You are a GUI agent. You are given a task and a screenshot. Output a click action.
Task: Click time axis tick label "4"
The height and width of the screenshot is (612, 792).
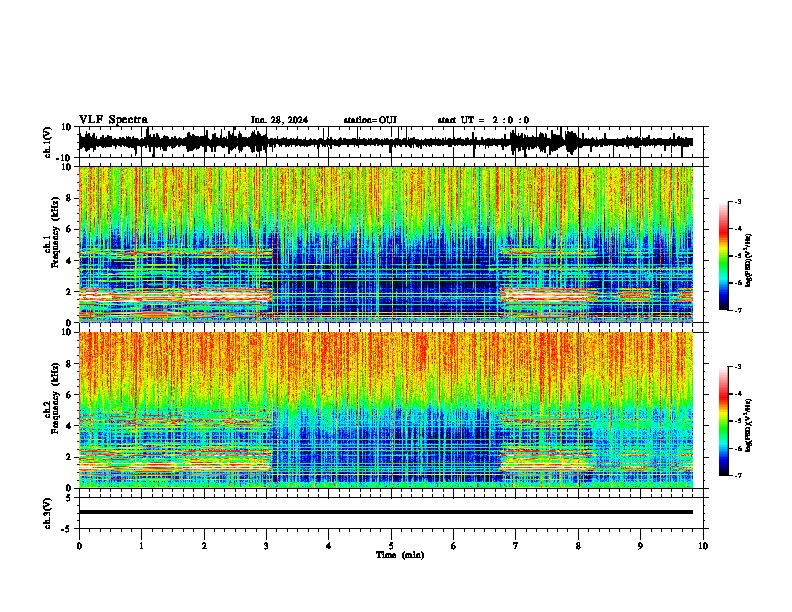pos(328,545)
